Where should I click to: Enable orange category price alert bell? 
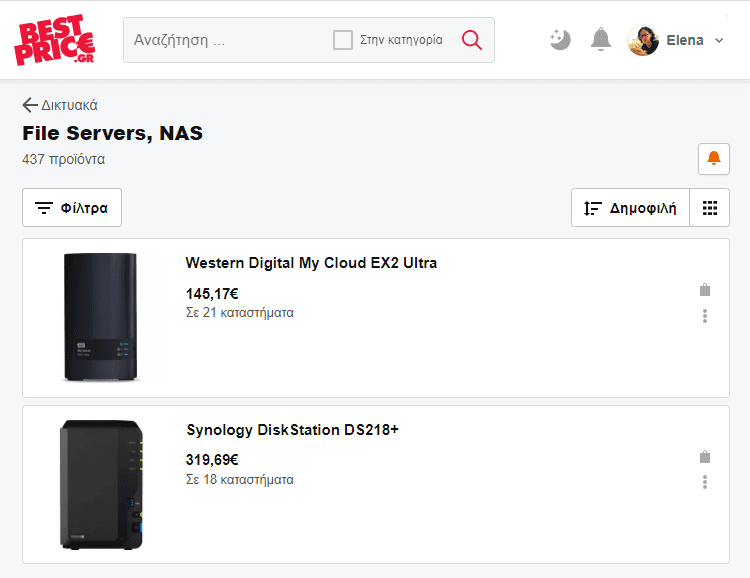pos(714,159)
